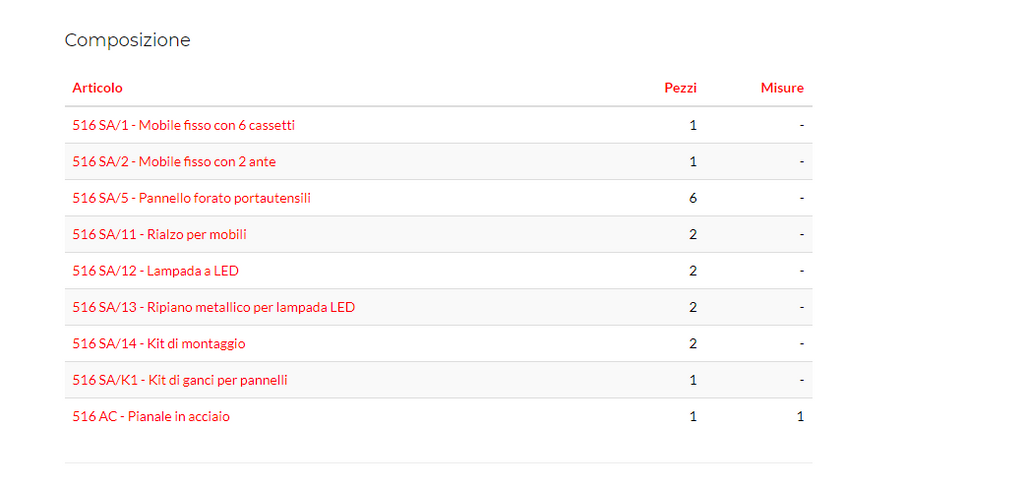
Task: Click the Misure value 1 for Pianale in acciaio
Action: pos(800,417)
